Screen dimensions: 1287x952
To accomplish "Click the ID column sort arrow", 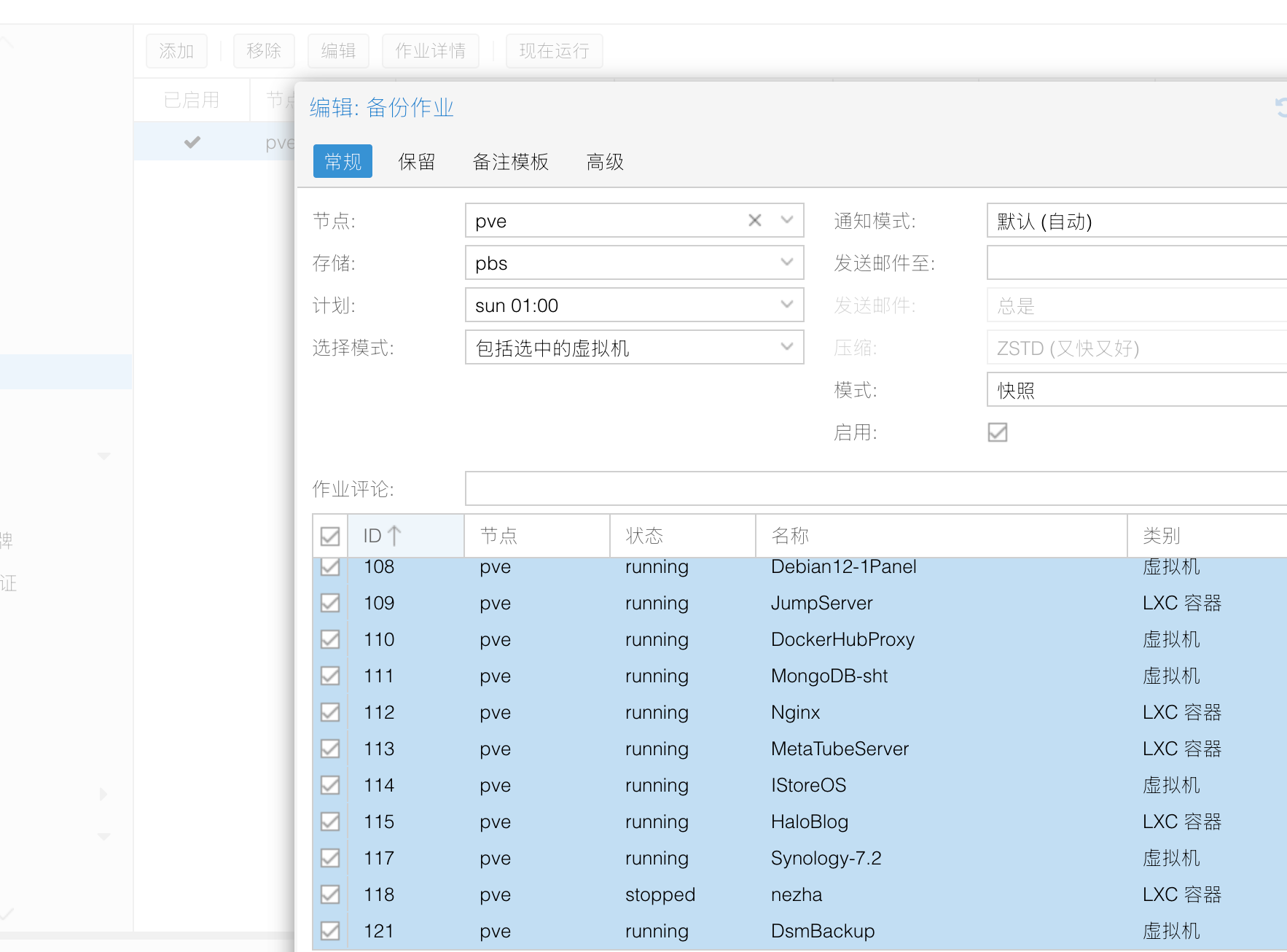I will 394,536.
